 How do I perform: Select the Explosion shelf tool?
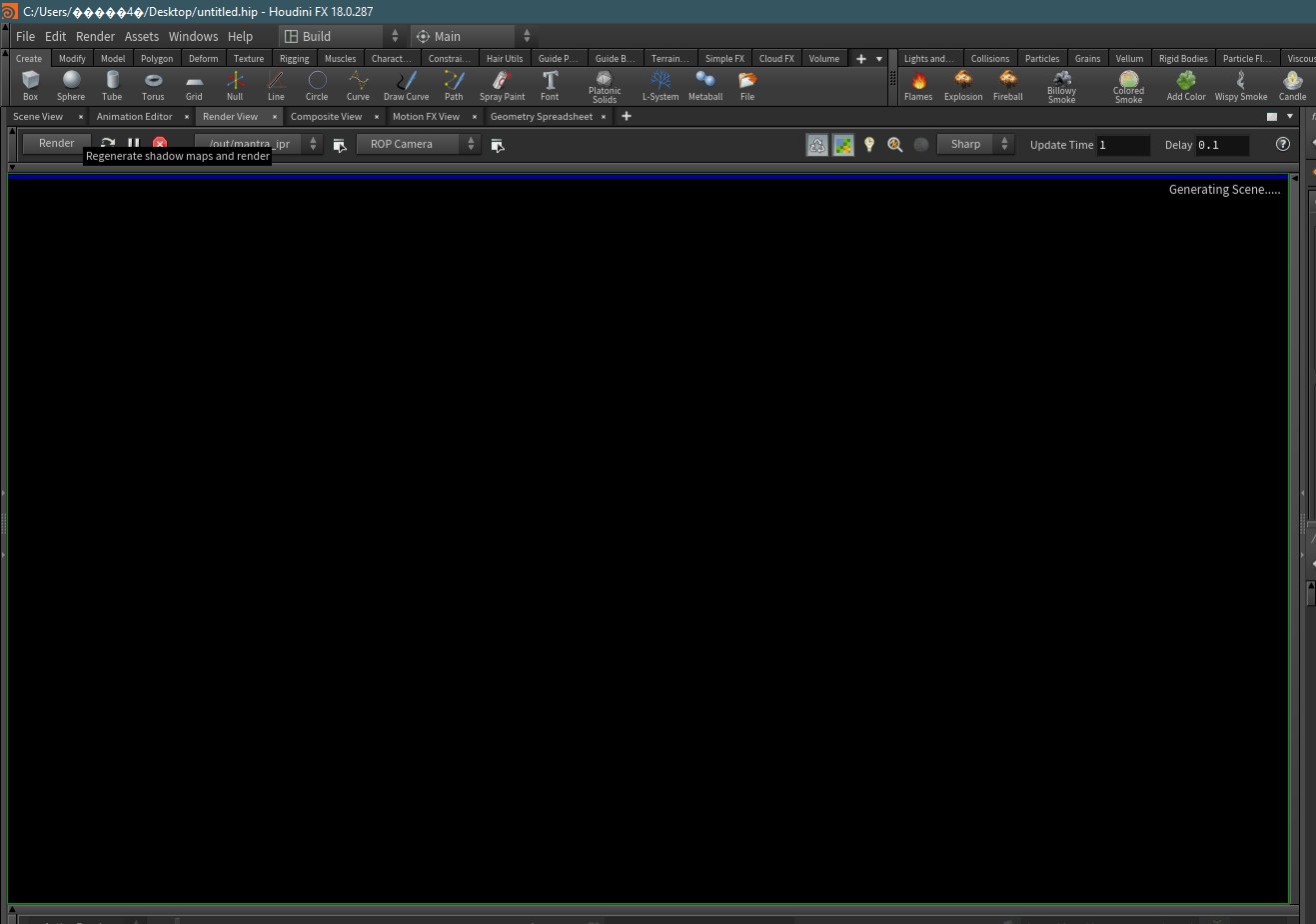[963, 85]
